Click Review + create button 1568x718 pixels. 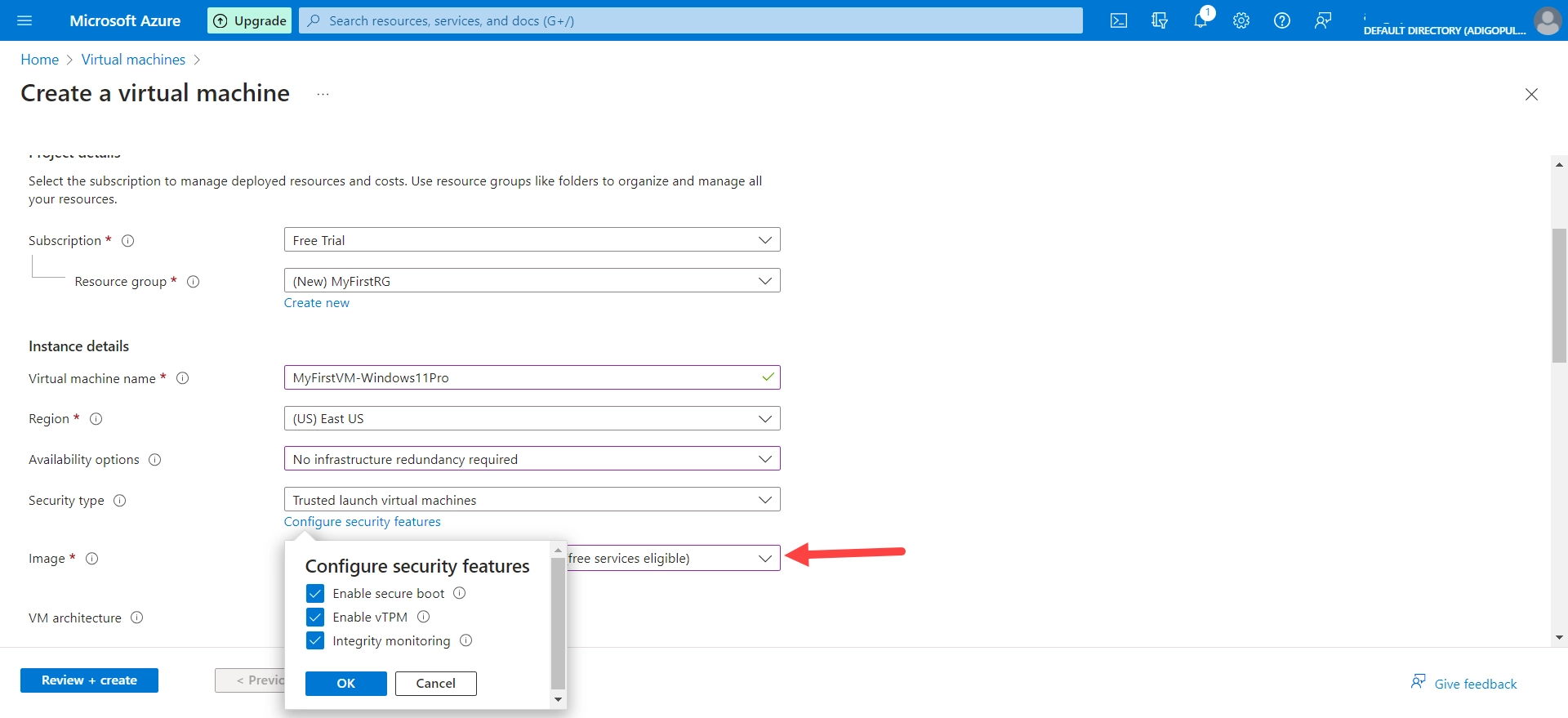coord(89,680)
